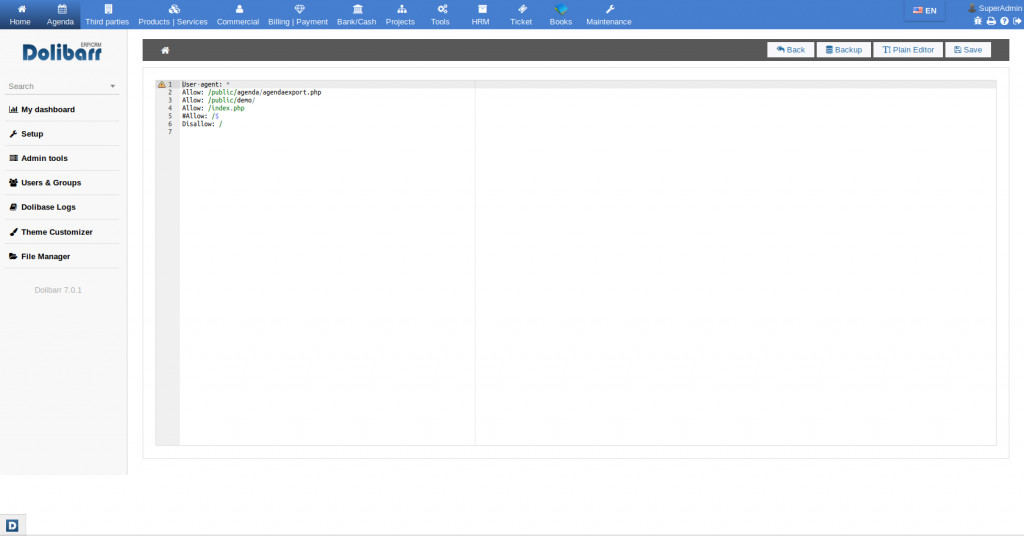Viewport: 1024px width, 536px height.
Task: Open the EN language selector
Action: tap(925, 10)
